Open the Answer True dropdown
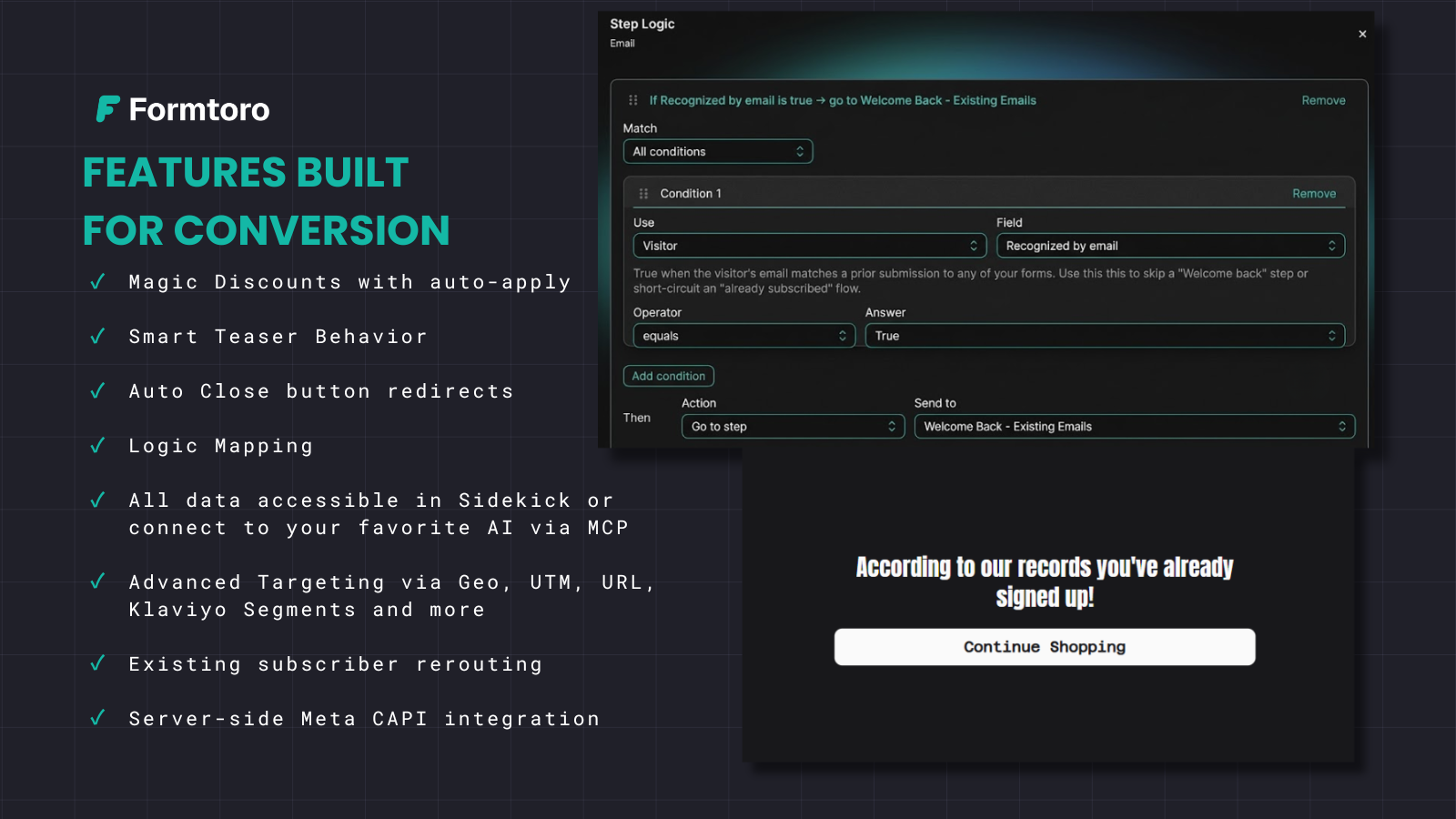Viewport: 1456px width, 819px height. (1105, 336)
